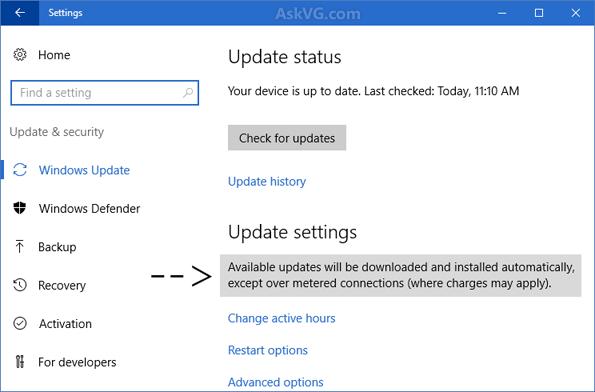Screen dimensions: 595x392
Task: Click the For developers tools icon
Action: [20, 362]
